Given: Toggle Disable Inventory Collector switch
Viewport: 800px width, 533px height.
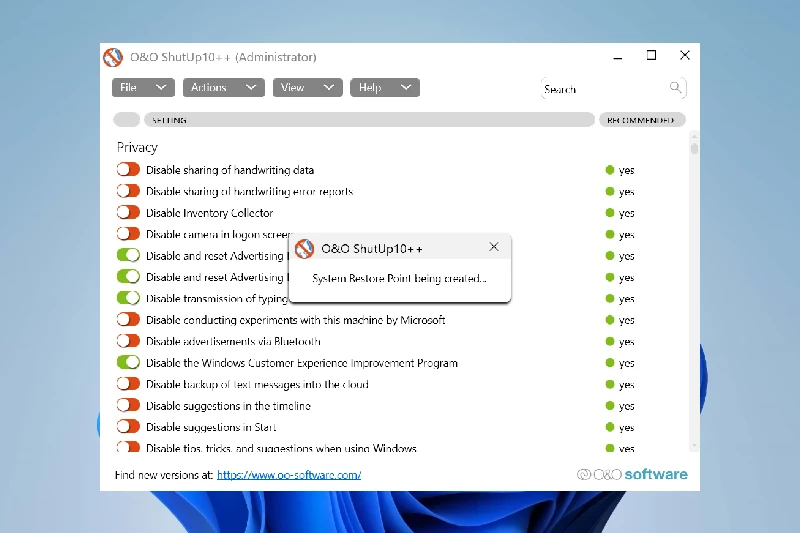Looking at the screenshot, I should tap(128, 213).
